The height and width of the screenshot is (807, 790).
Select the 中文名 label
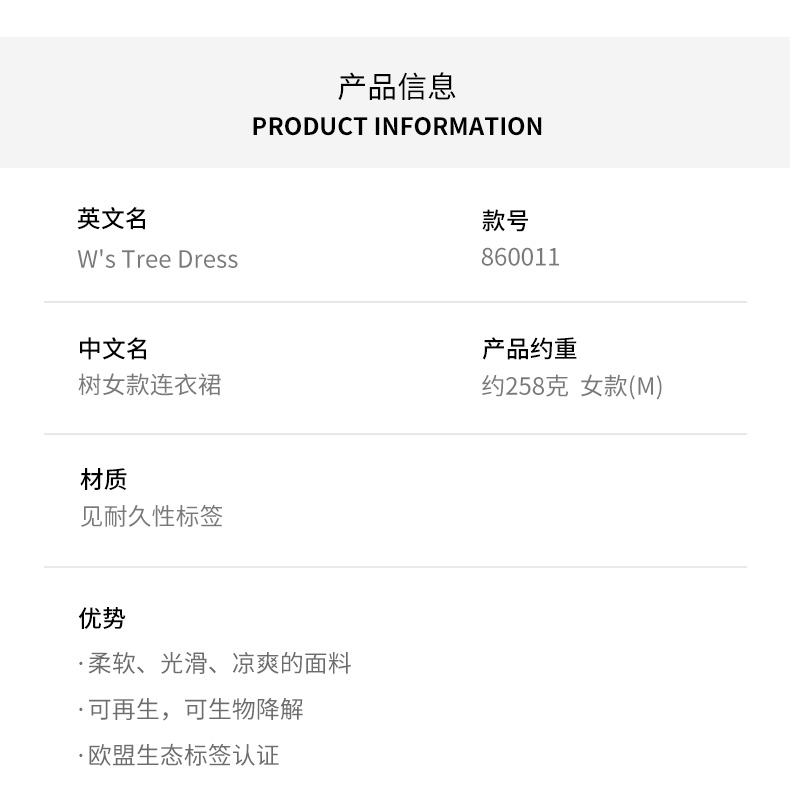(113, 348)
